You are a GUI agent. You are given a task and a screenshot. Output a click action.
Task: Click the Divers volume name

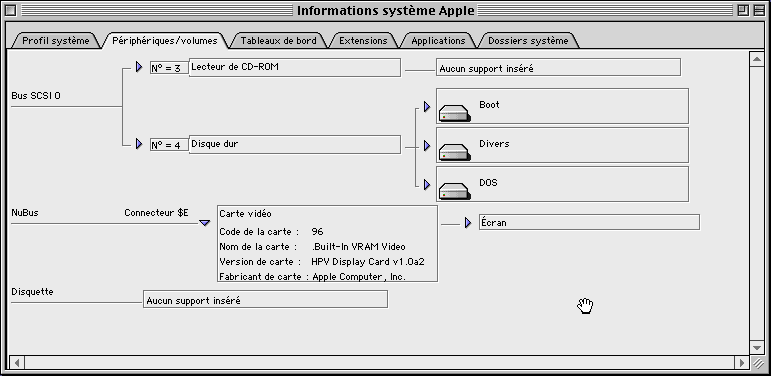tap(494, 144)
